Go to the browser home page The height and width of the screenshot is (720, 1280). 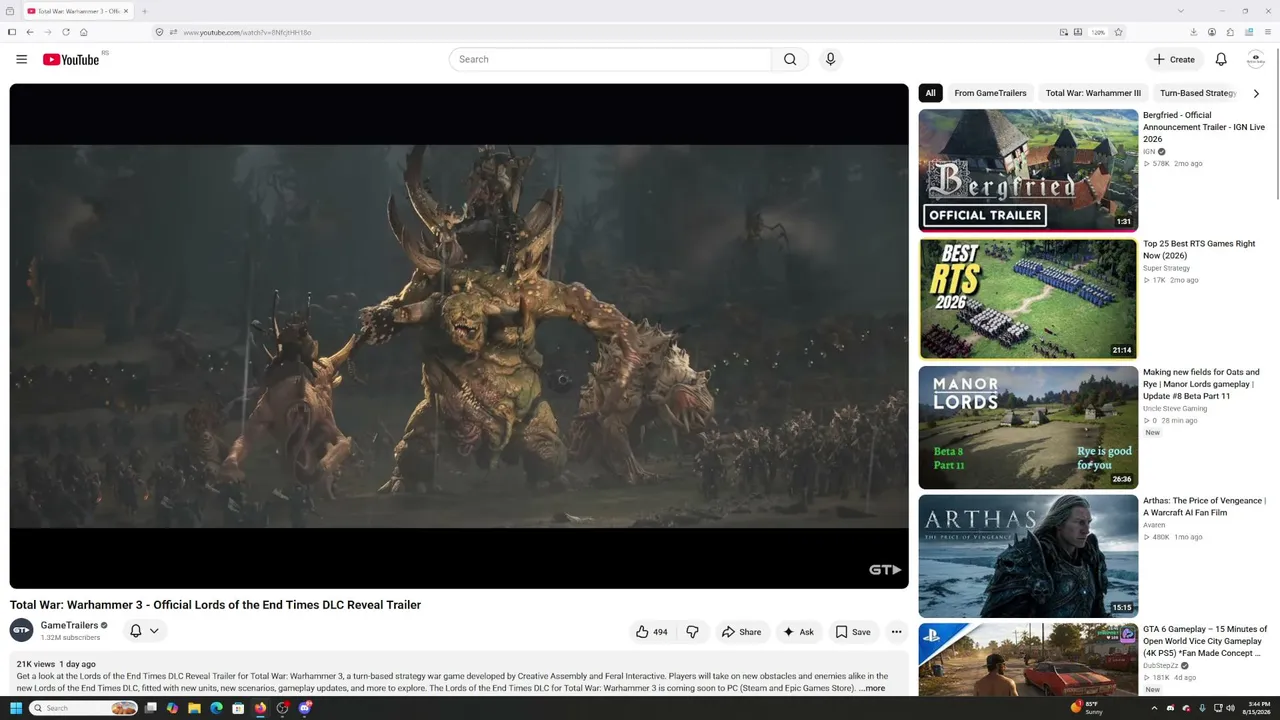tap(84, 32)
